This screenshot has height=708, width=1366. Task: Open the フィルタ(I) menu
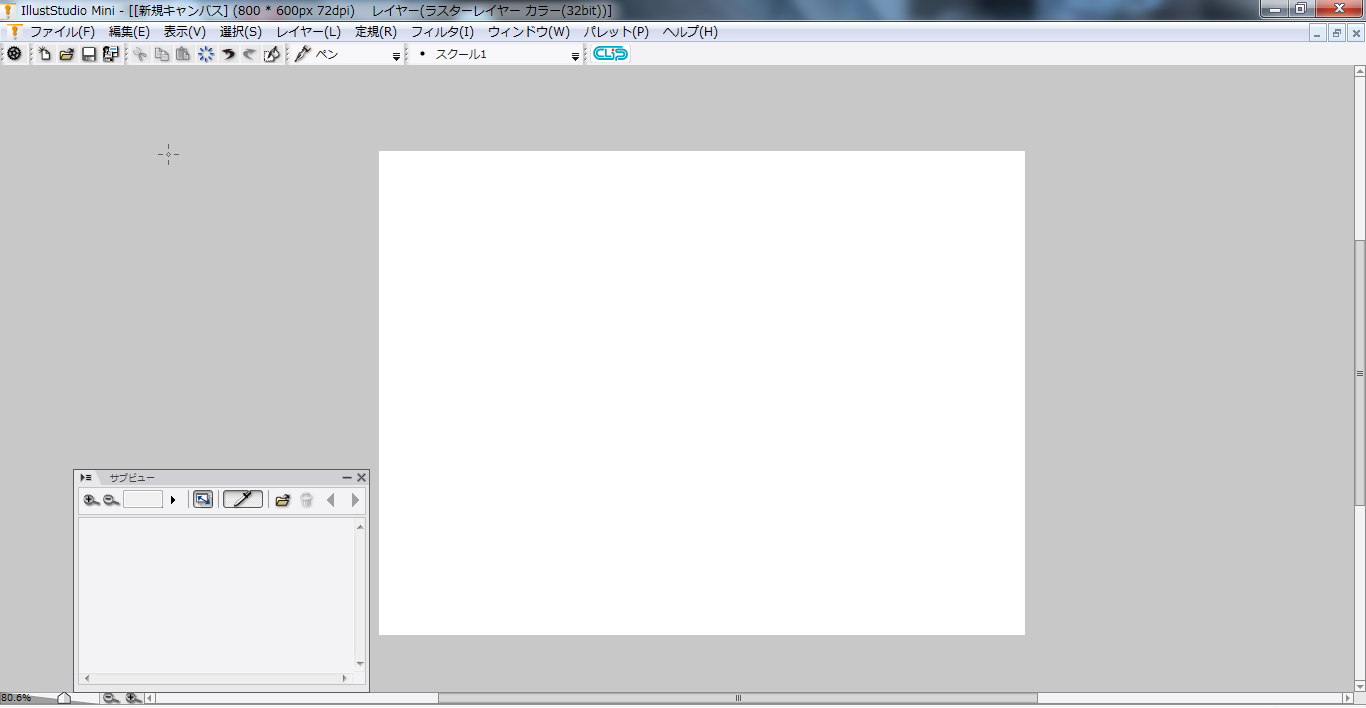[442, 32]
